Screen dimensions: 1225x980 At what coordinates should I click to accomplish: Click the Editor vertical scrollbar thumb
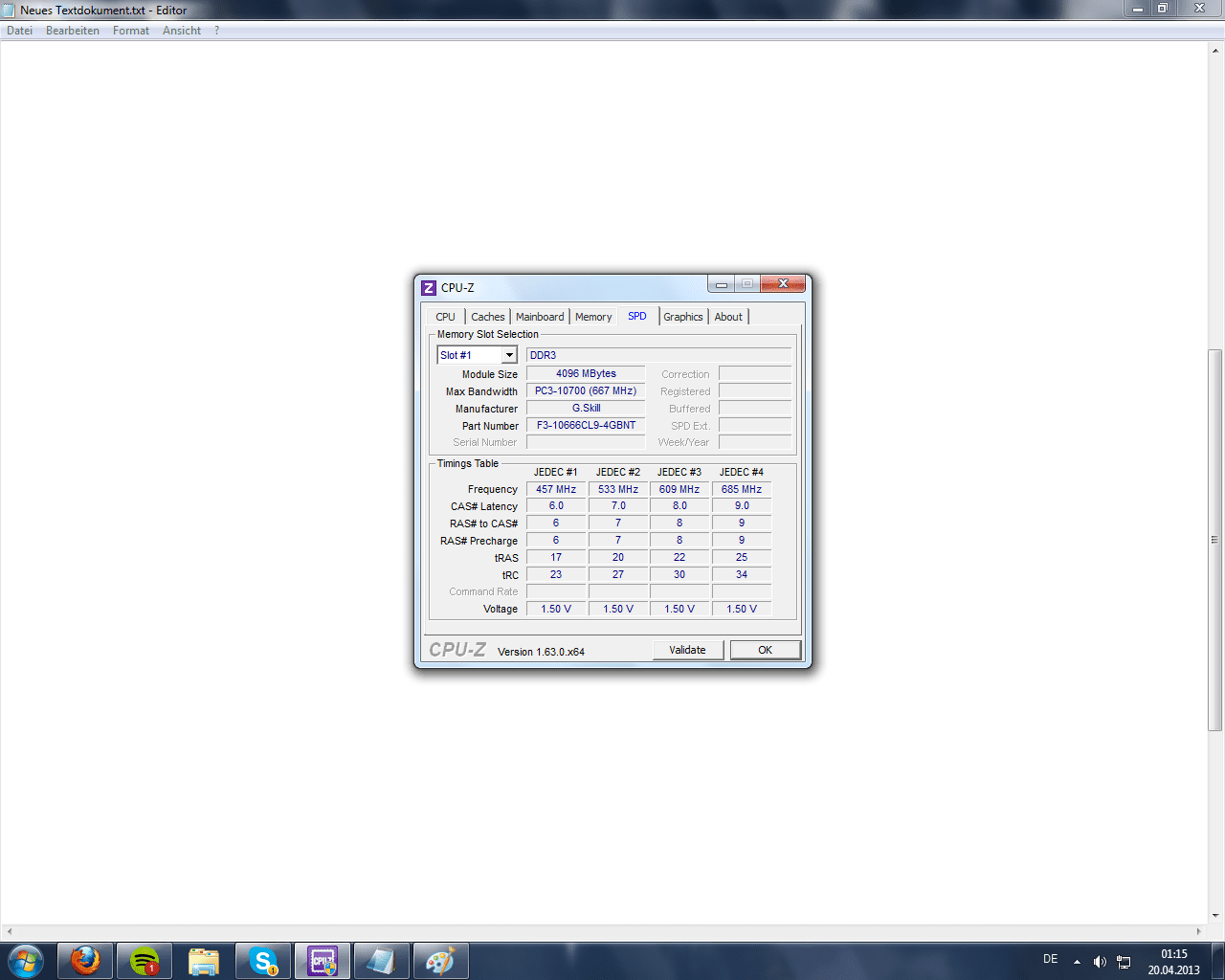(x=1215, y=540)
